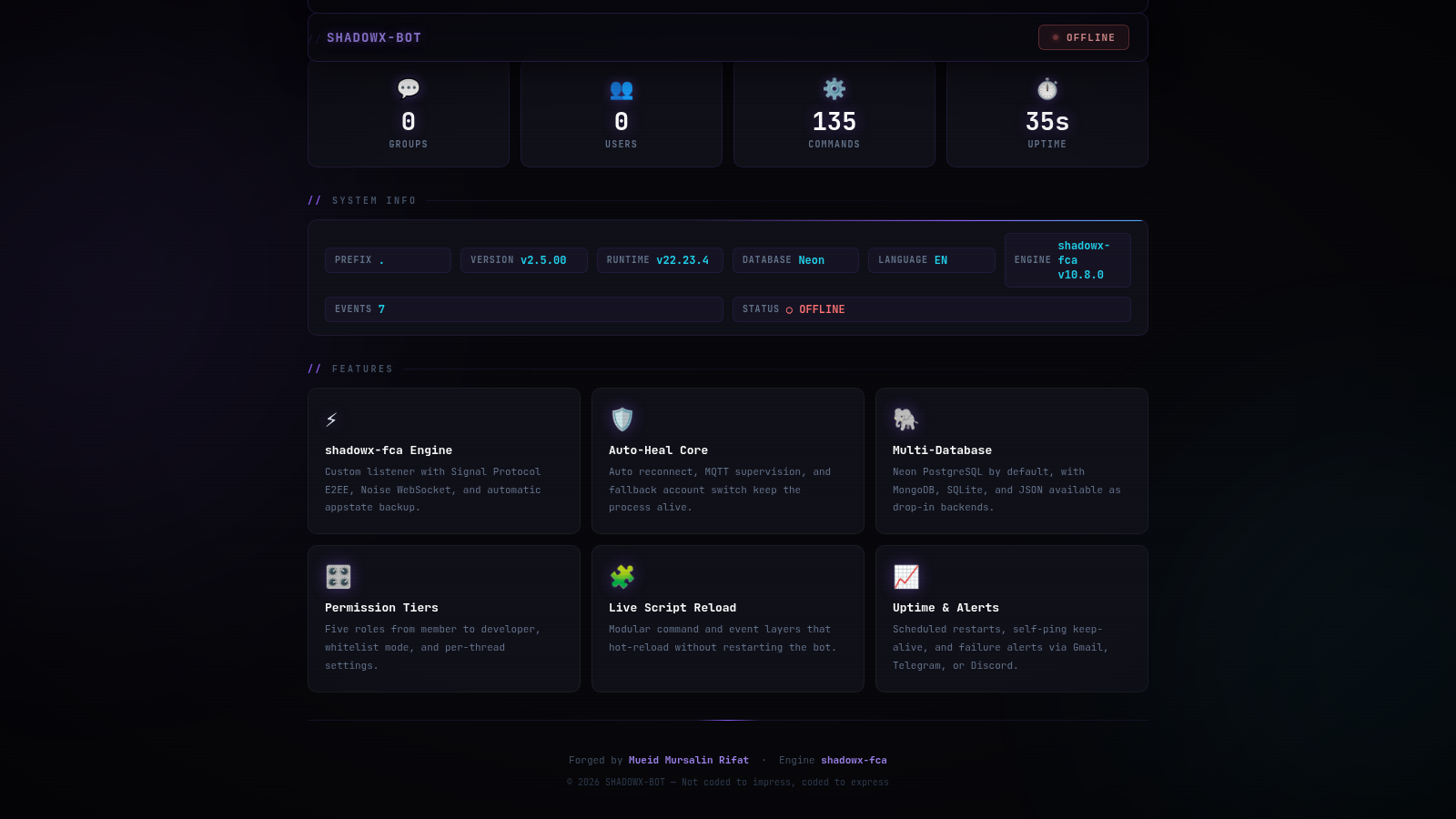Select the DATABASE Neon info chip
1456x819 pixels.
tap(795, 260)
